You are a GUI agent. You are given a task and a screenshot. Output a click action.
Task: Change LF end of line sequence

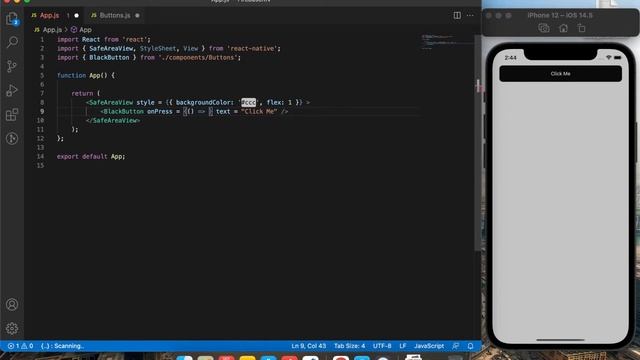pyautogui.click(x=402, y=346)
